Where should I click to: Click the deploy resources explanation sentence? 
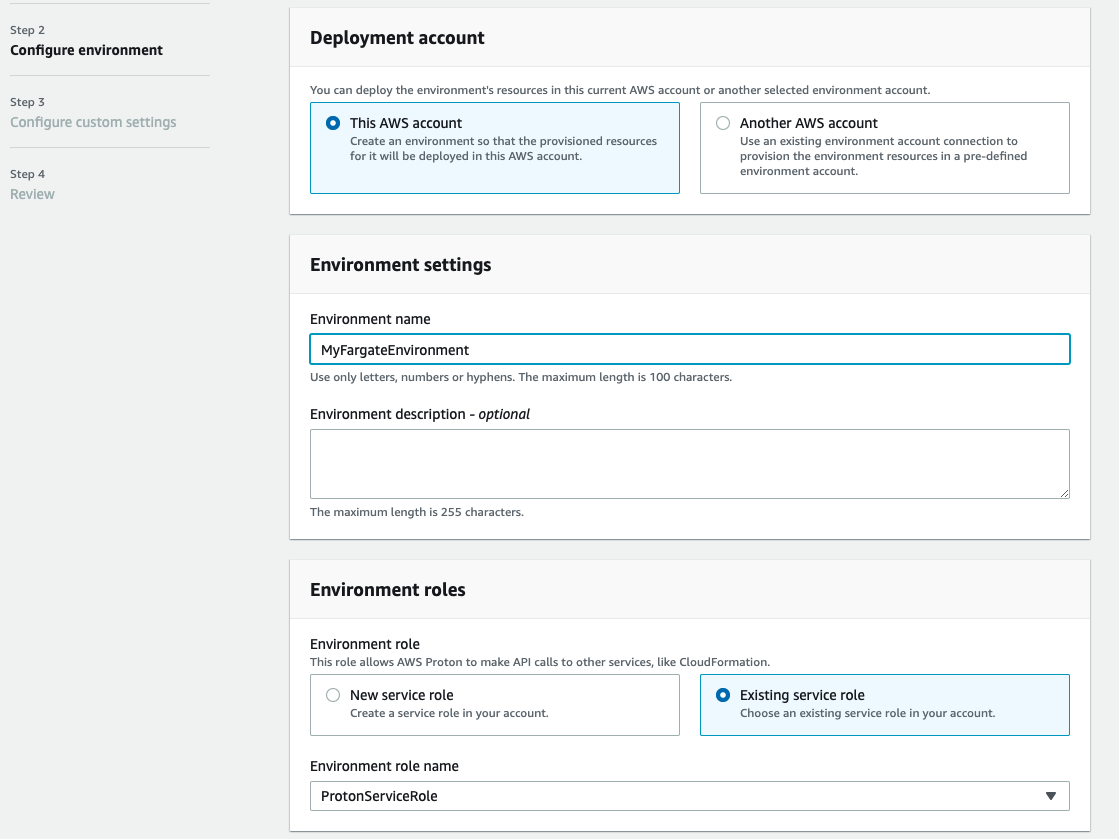tap(619, 91)
